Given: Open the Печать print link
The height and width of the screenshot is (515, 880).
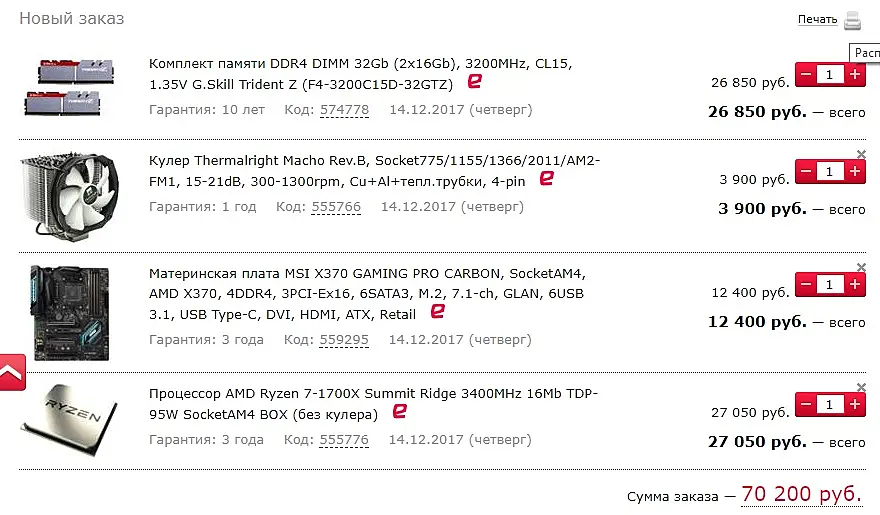Looking at the screenshot, I should [x=818, y=19].
